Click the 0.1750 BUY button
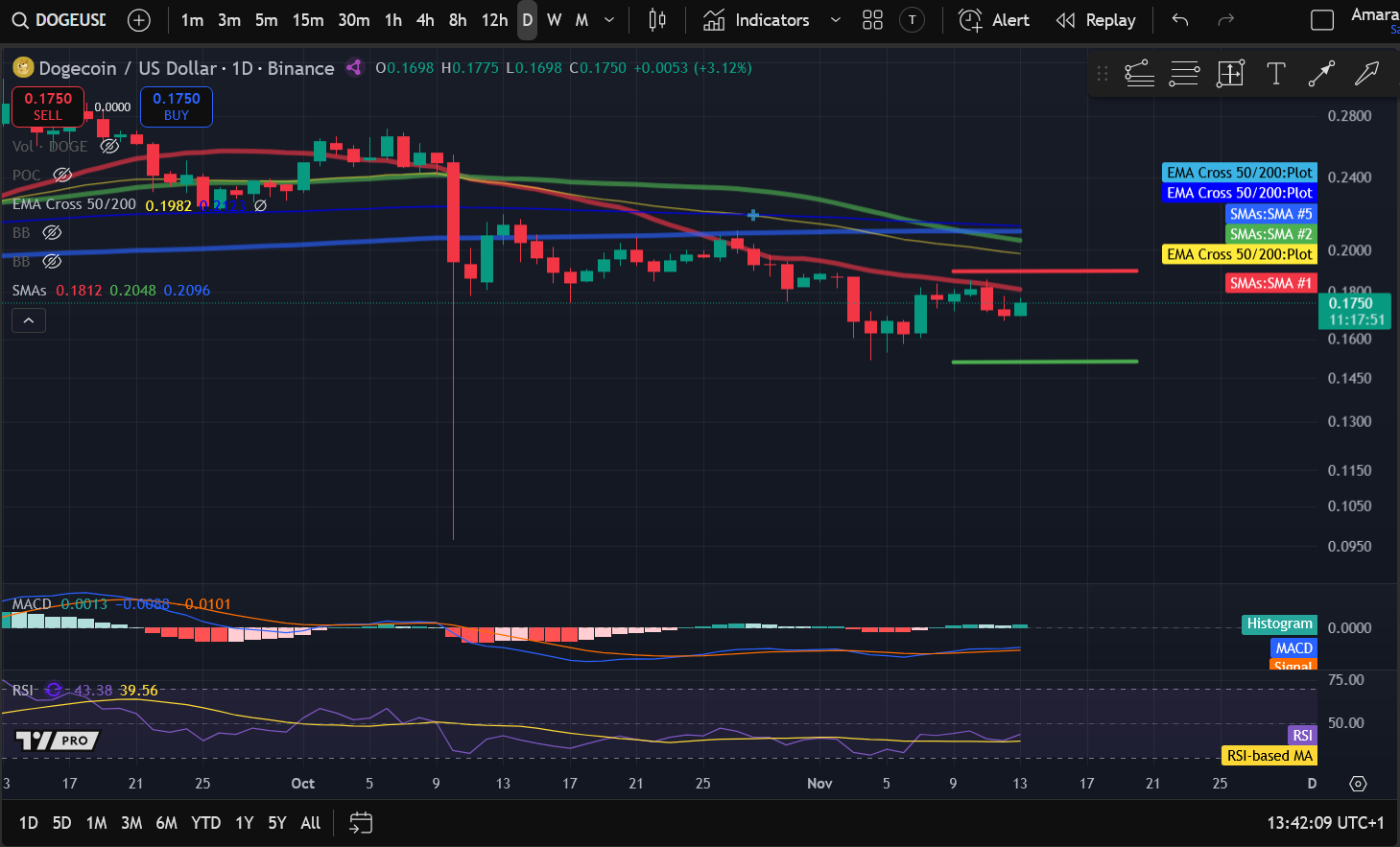The image size is (1400, 847). click(176, 107)
